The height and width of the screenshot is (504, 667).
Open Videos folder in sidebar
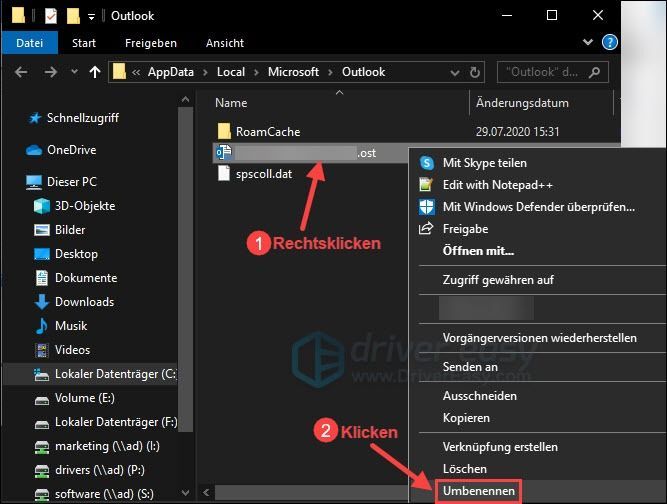tap(72, 350)
